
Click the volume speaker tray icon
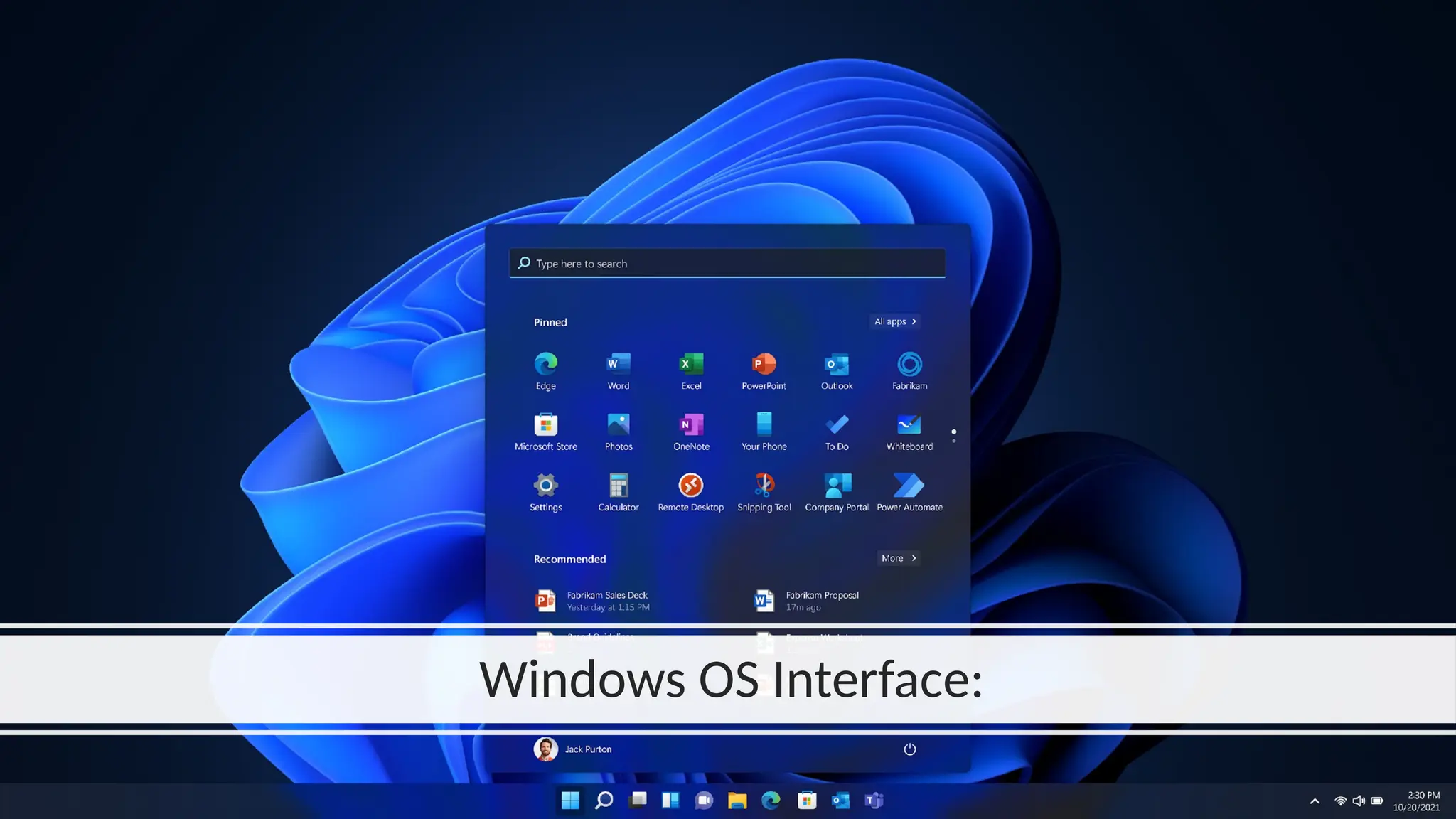1359,801
